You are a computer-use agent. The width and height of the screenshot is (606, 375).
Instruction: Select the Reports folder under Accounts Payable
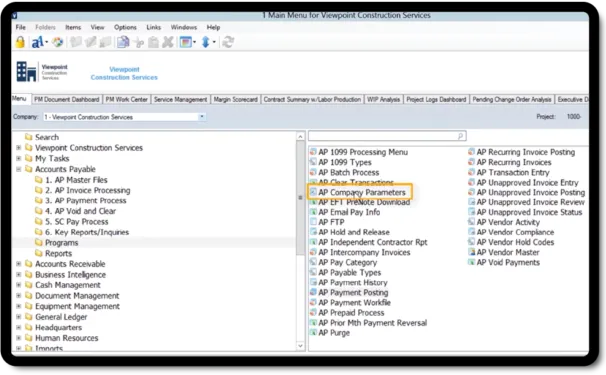[53, 254]
